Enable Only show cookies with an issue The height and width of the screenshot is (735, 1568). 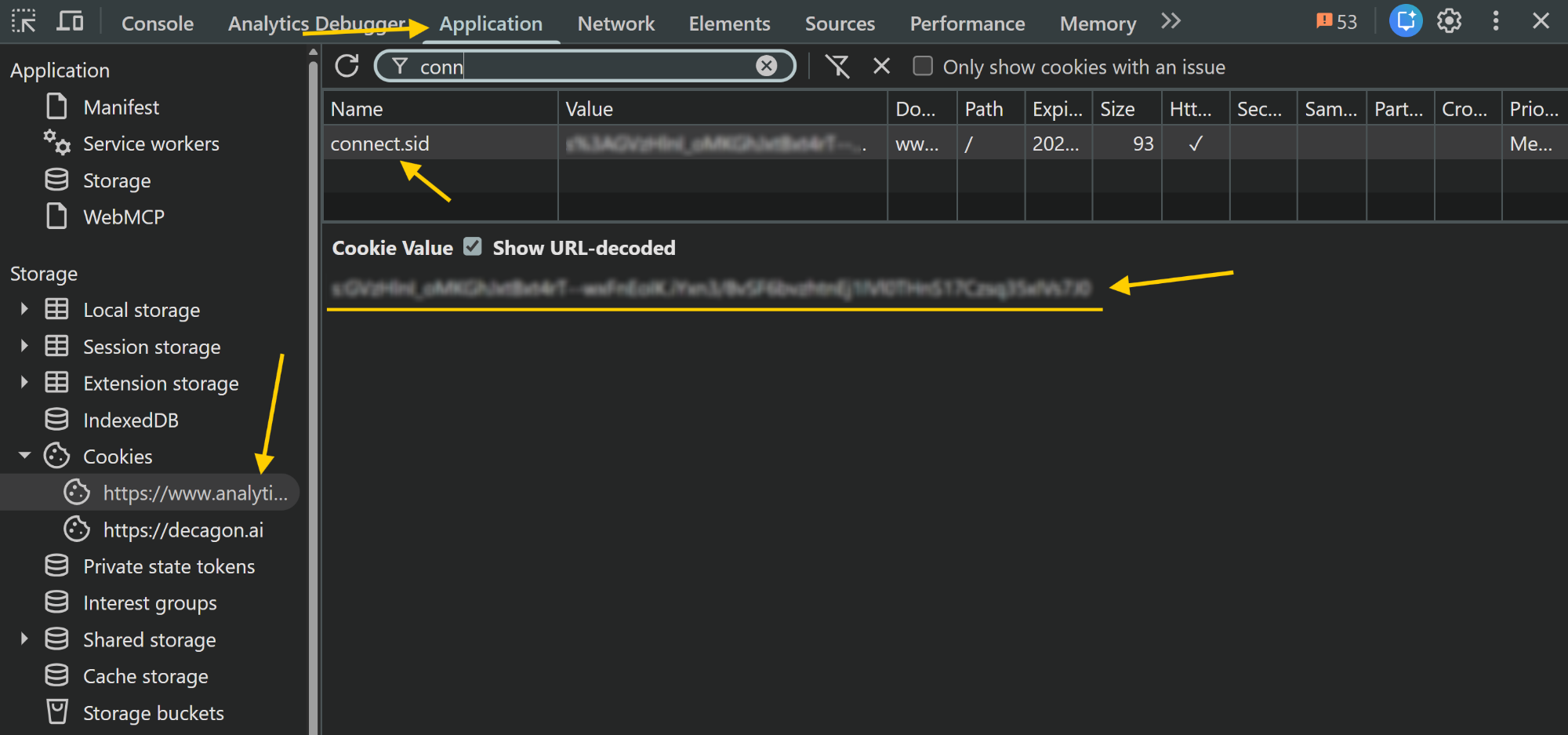923,66
